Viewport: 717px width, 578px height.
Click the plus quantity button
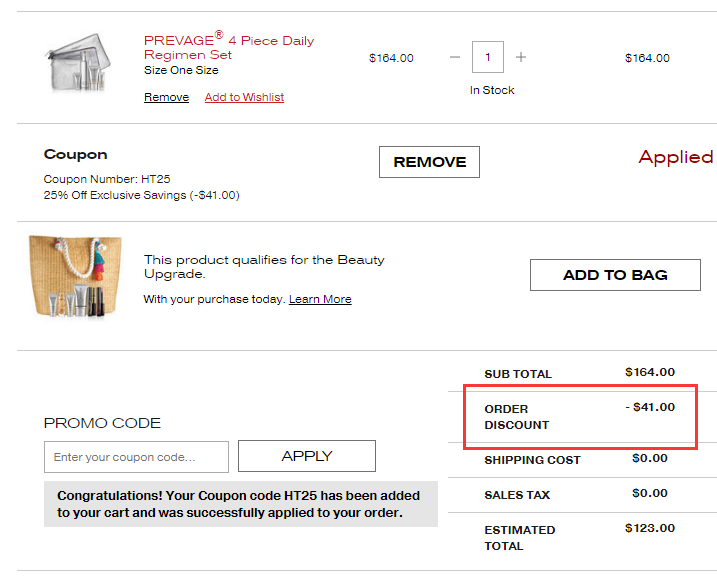tap(521, 57)
